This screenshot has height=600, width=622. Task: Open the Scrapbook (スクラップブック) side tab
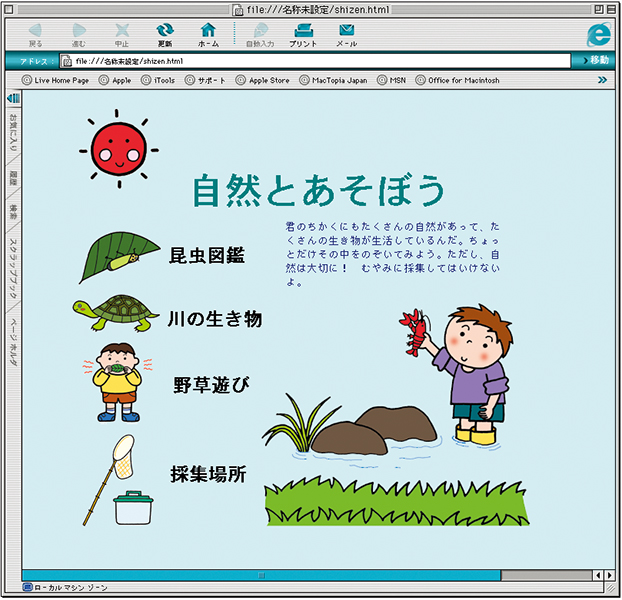click(x=13, y=268)
